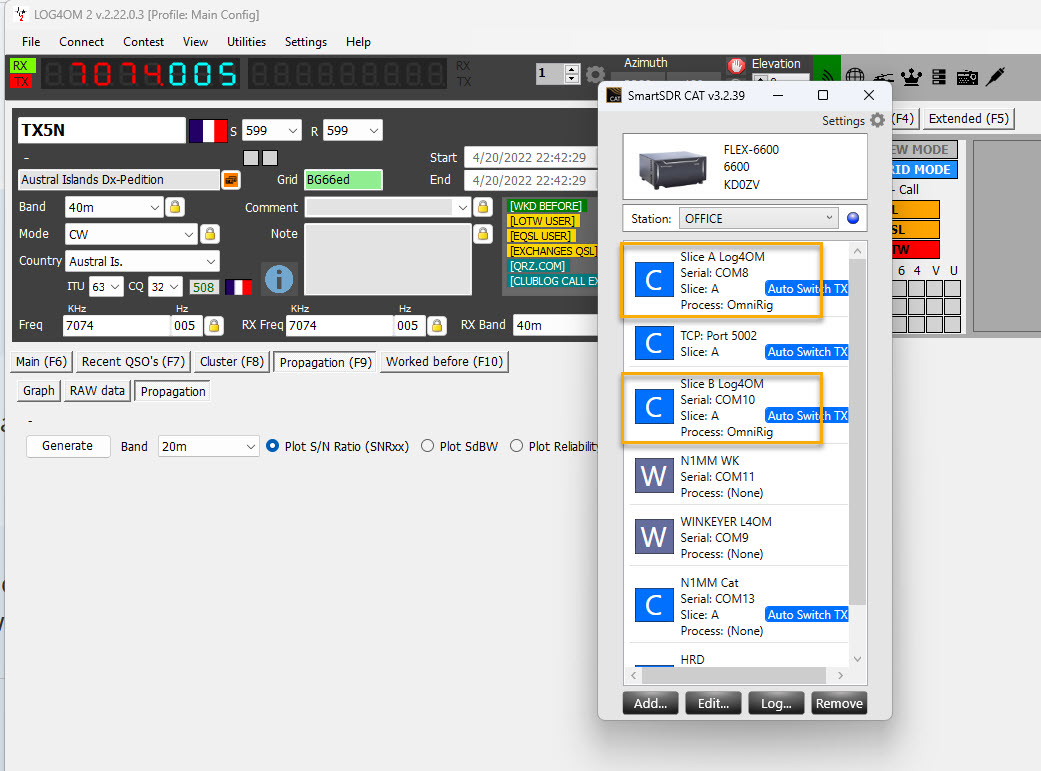
Task: Toggle the Comment lock icon
Action: (x=483, y=207)
